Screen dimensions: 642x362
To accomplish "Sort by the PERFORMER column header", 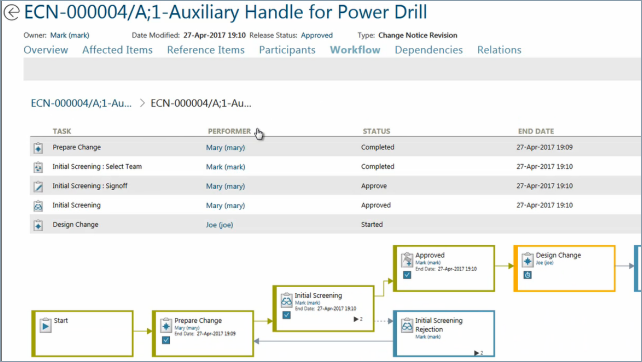I will point(229,131).
